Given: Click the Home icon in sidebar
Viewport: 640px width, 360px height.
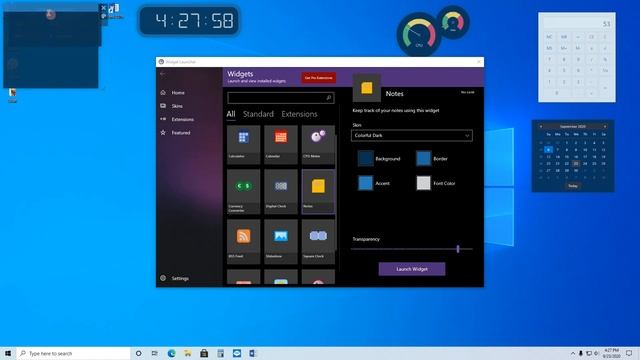Looking at the screenshot, I should [163, 93].
